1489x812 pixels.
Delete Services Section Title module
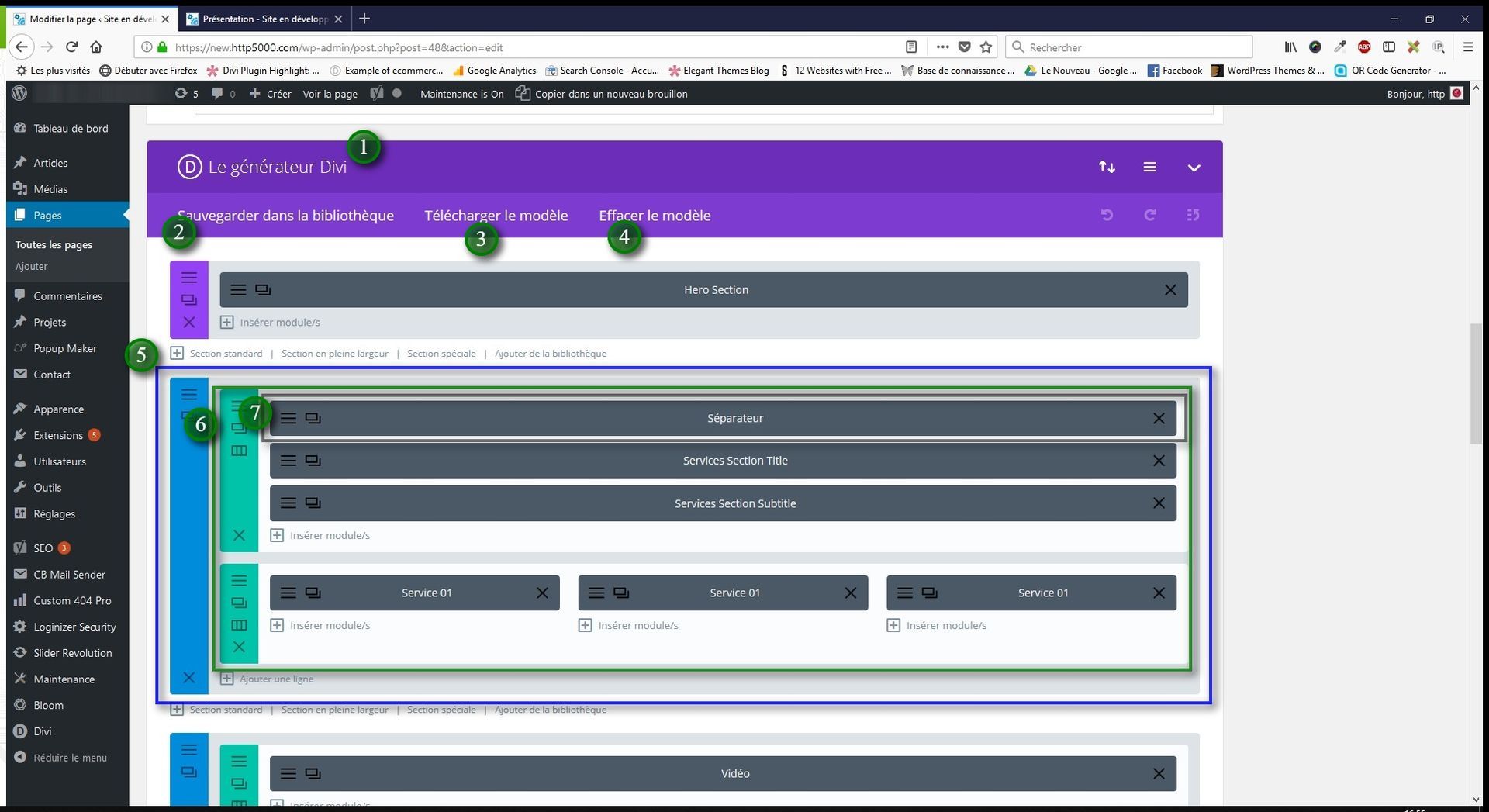pos(1159,461)
